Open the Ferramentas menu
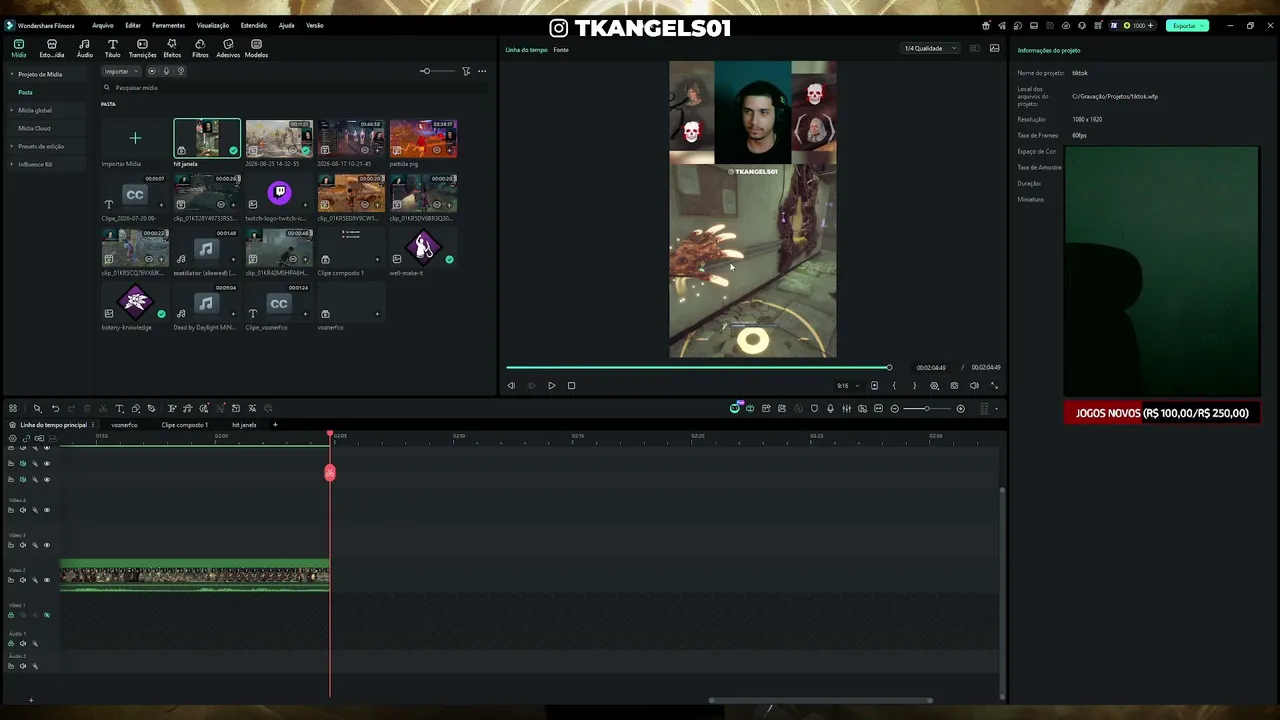This screenshot has width=1280, height=720. pos(168,25)
